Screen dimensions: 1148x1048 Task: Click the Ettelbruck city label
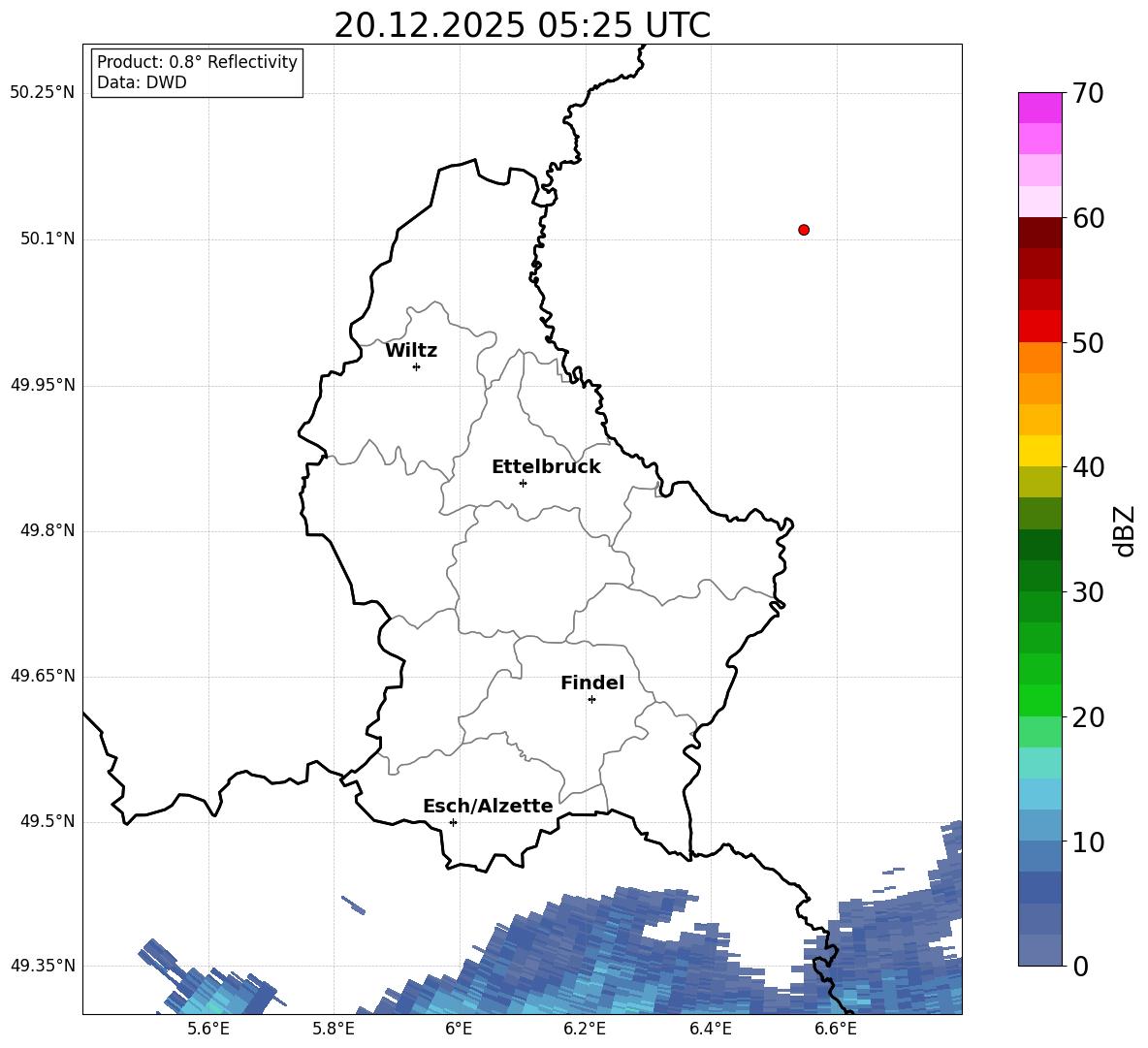coord(546,467)
